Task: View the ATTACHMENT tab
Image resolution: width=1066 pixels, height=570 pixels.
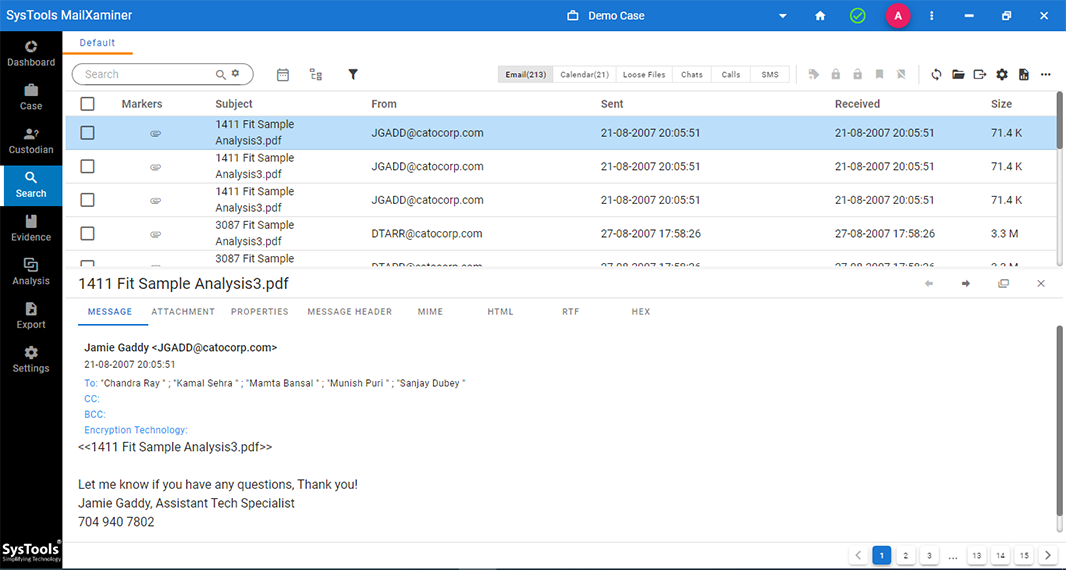Action: pos(183,312)
